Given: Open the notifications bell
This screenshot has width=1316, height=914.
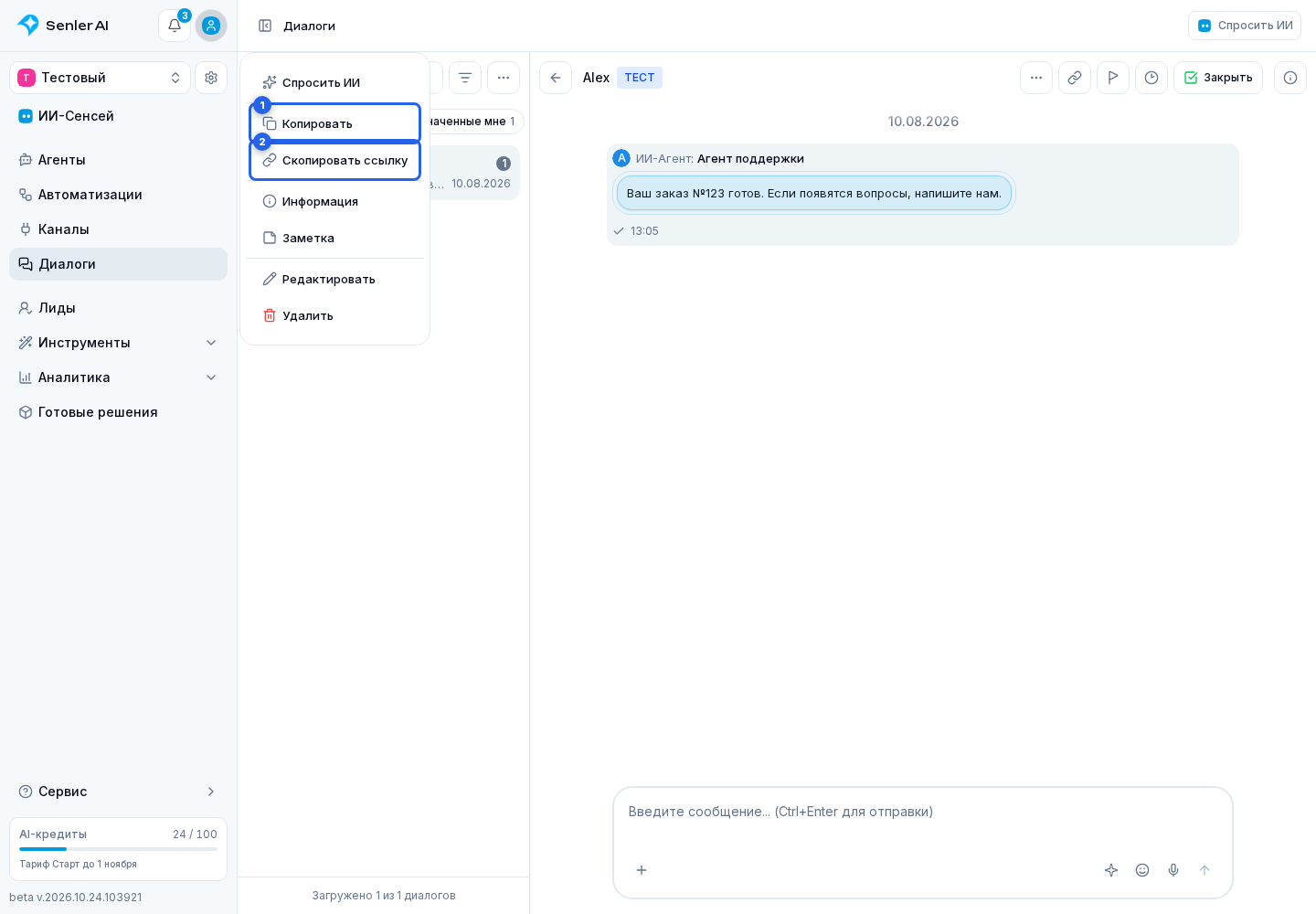Looking at the screenshot, I should [x=175, y=26].
